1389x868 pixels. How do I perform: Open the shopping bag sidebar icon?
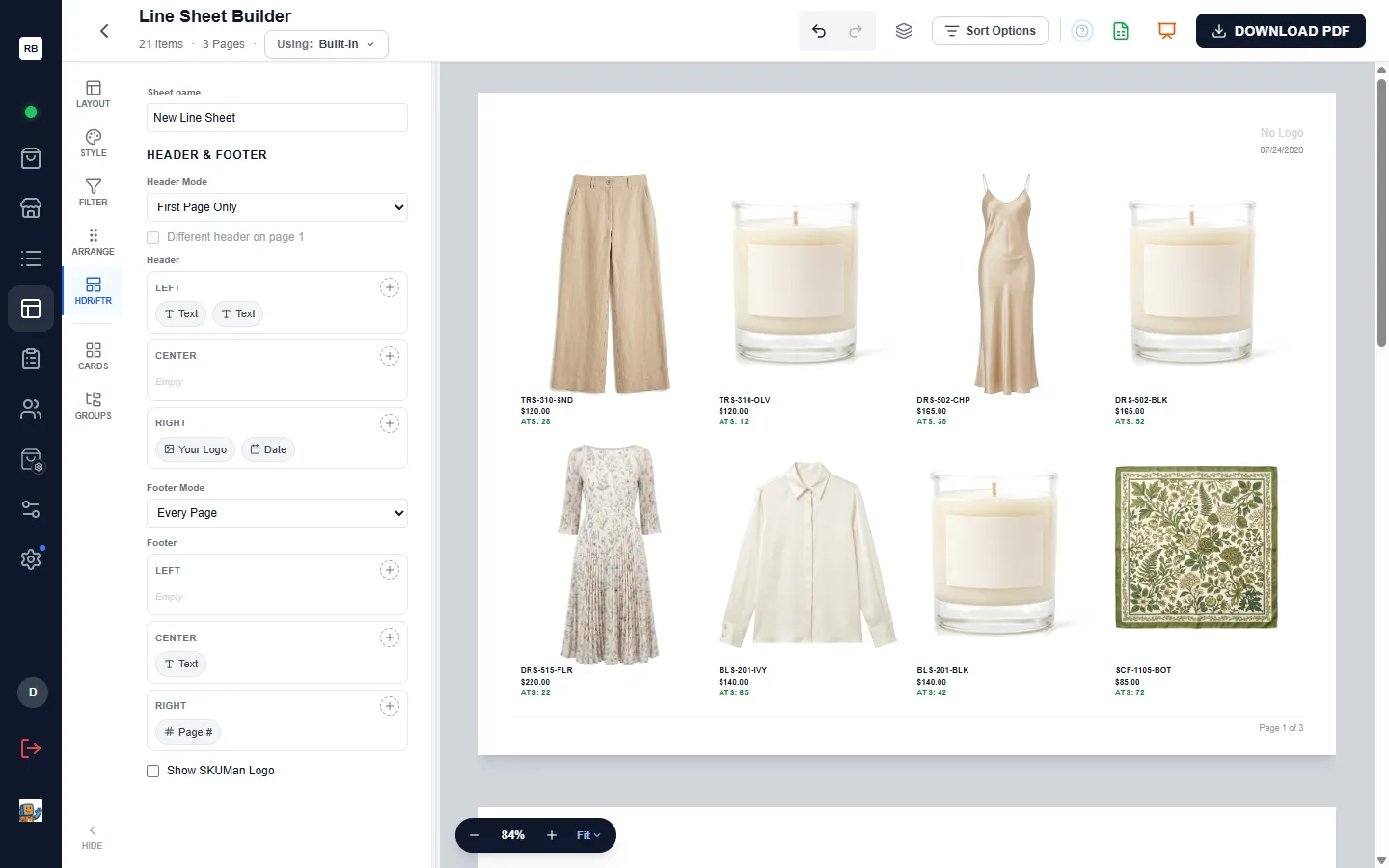(x=31, y=158)
